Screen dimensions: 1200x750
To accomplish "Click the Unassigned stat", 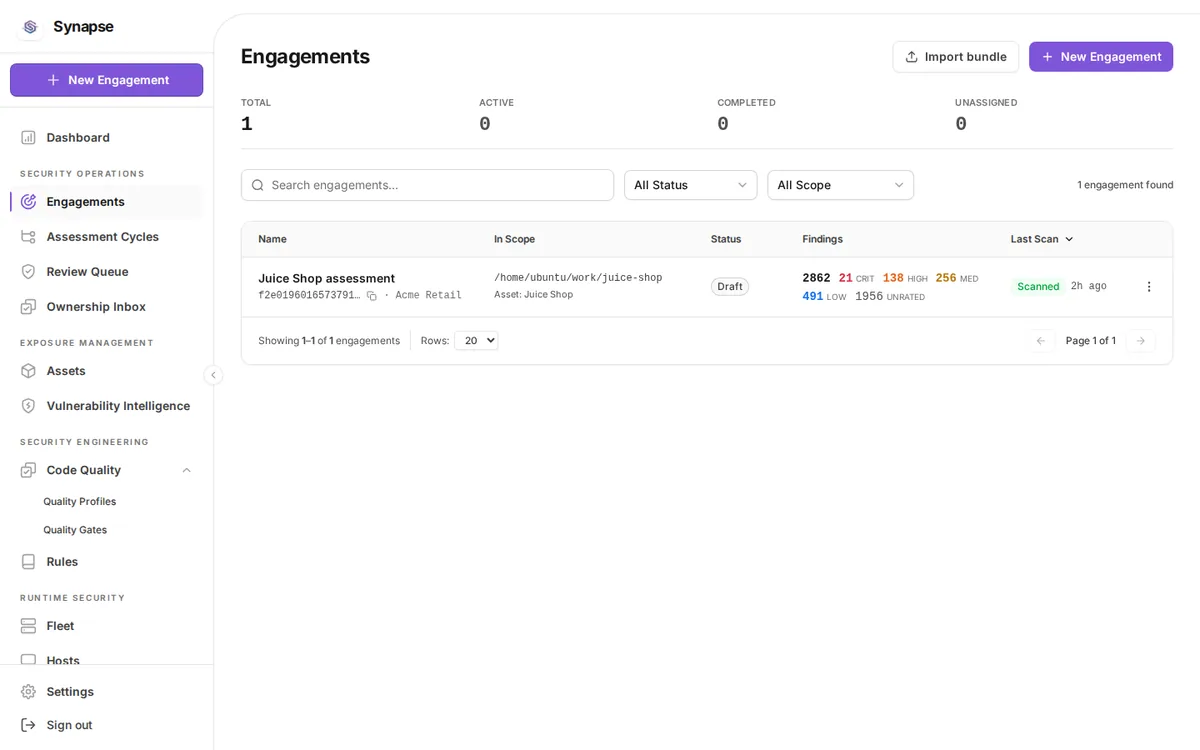I will point(986,115).
